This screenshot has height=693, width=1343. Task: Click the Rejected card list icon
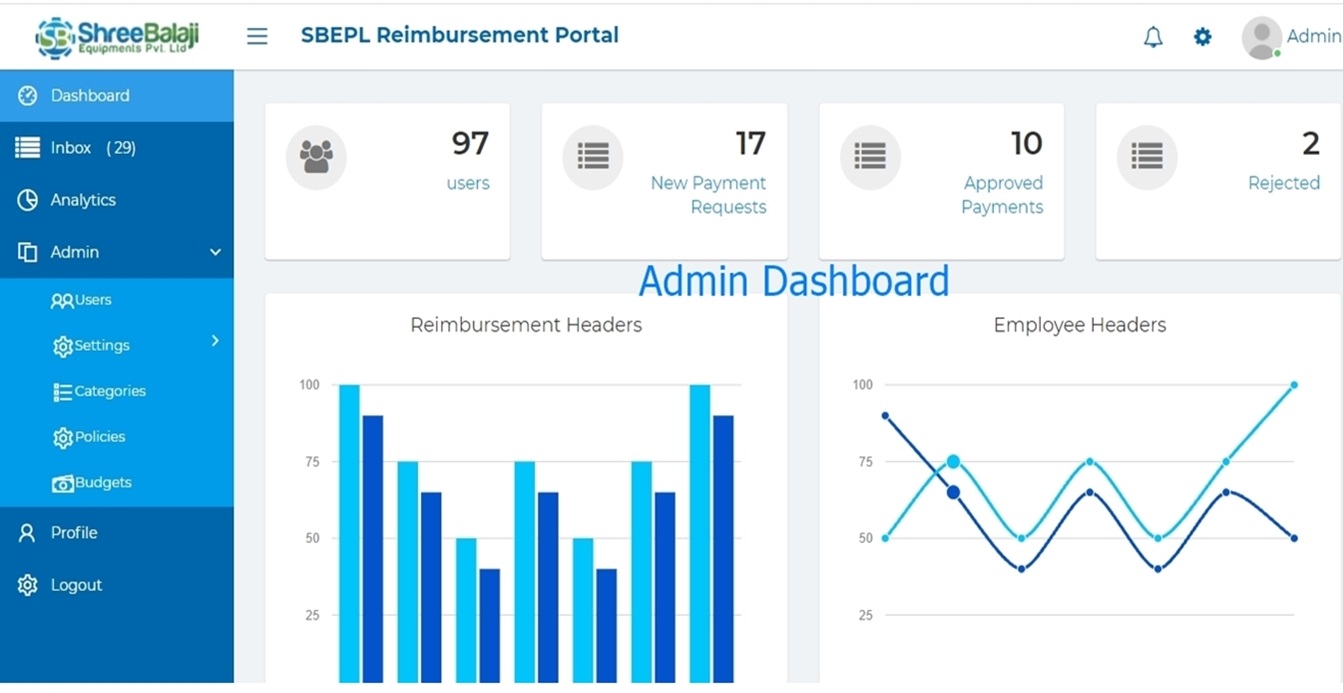tap(1147, 157)
